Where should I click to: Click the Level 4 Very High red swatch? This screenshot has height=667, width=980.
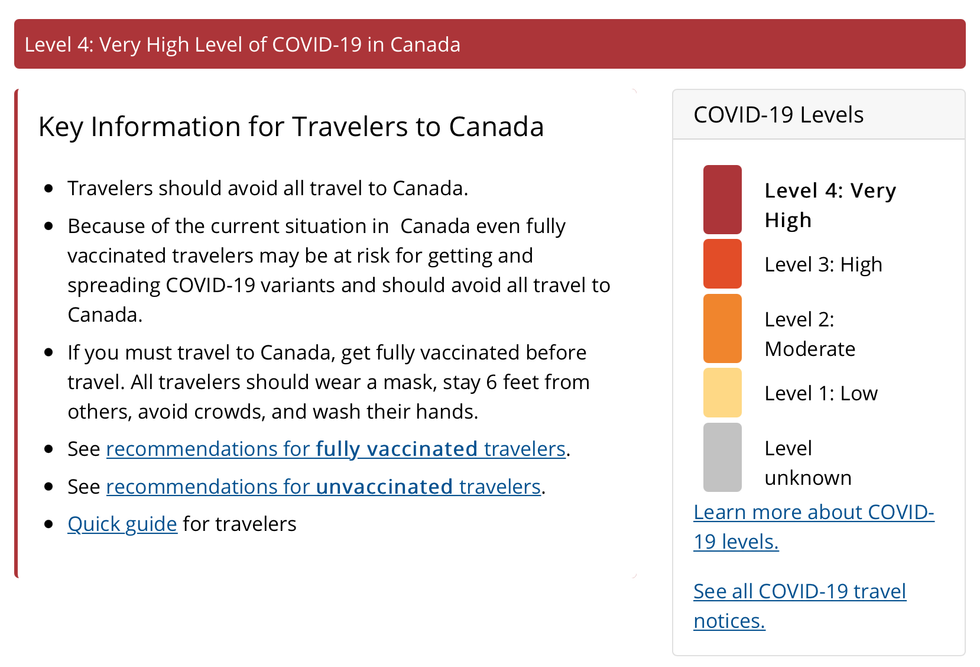click(722, 200)
